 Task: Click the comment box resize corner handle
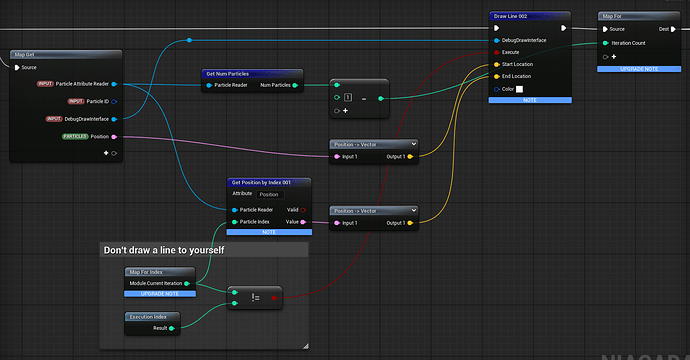(x=305, y=346)
